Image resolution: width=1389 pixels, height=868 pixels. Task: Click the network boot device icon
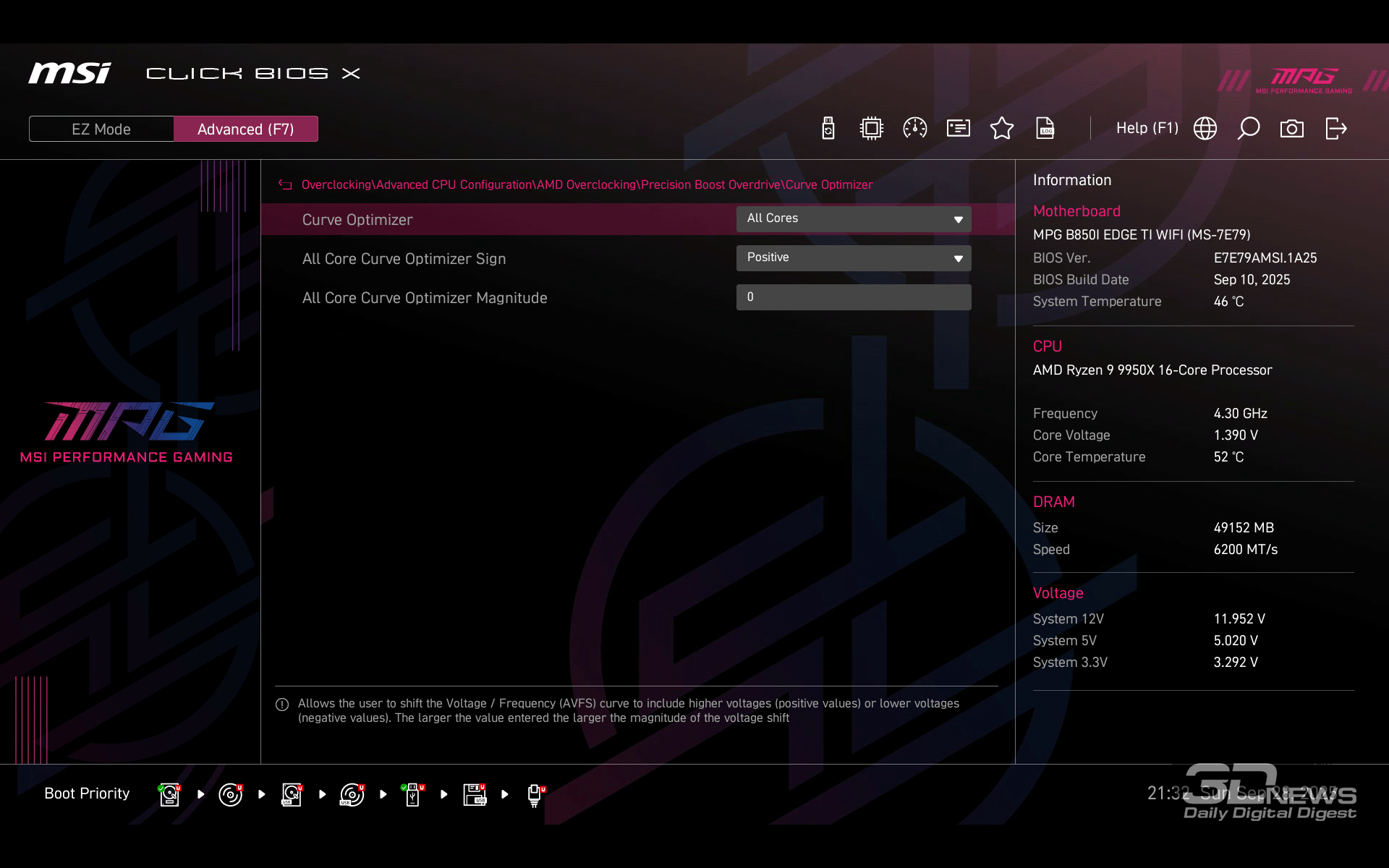[x=535, y=794]
